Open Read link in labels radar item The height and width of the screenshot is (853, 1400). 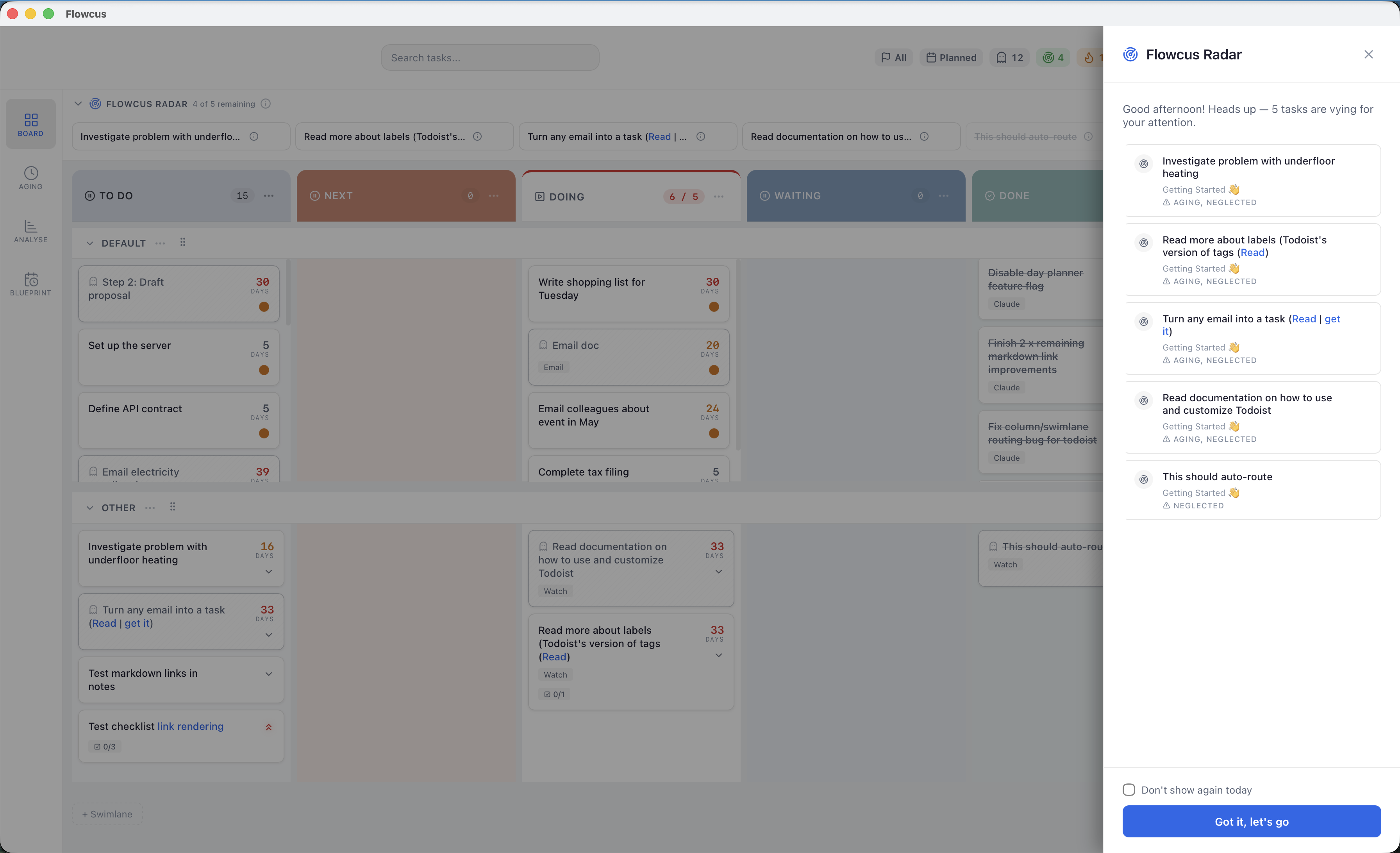coord(1252,253)
